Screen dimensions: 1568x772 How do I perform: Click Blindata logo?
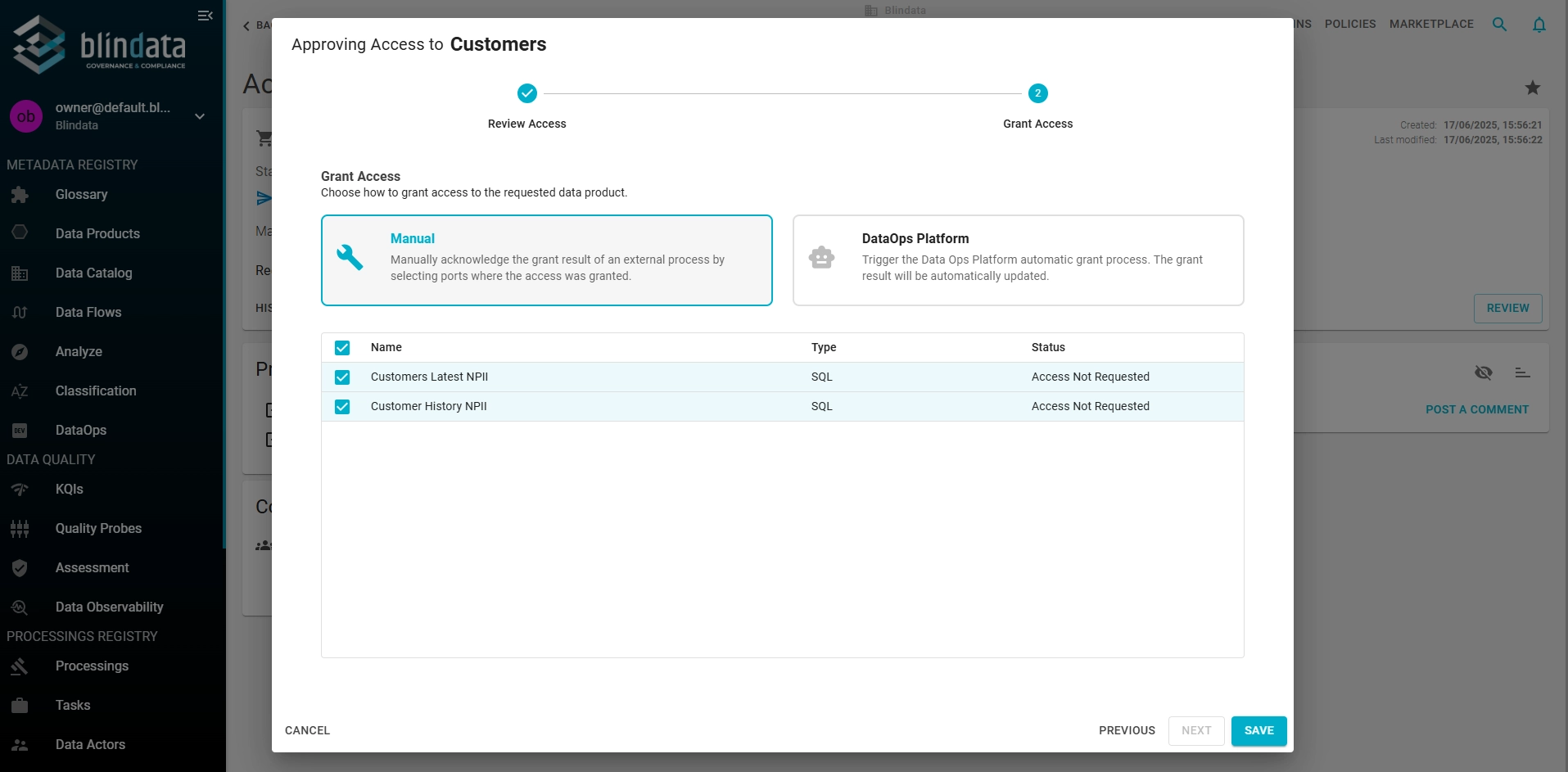100,45
